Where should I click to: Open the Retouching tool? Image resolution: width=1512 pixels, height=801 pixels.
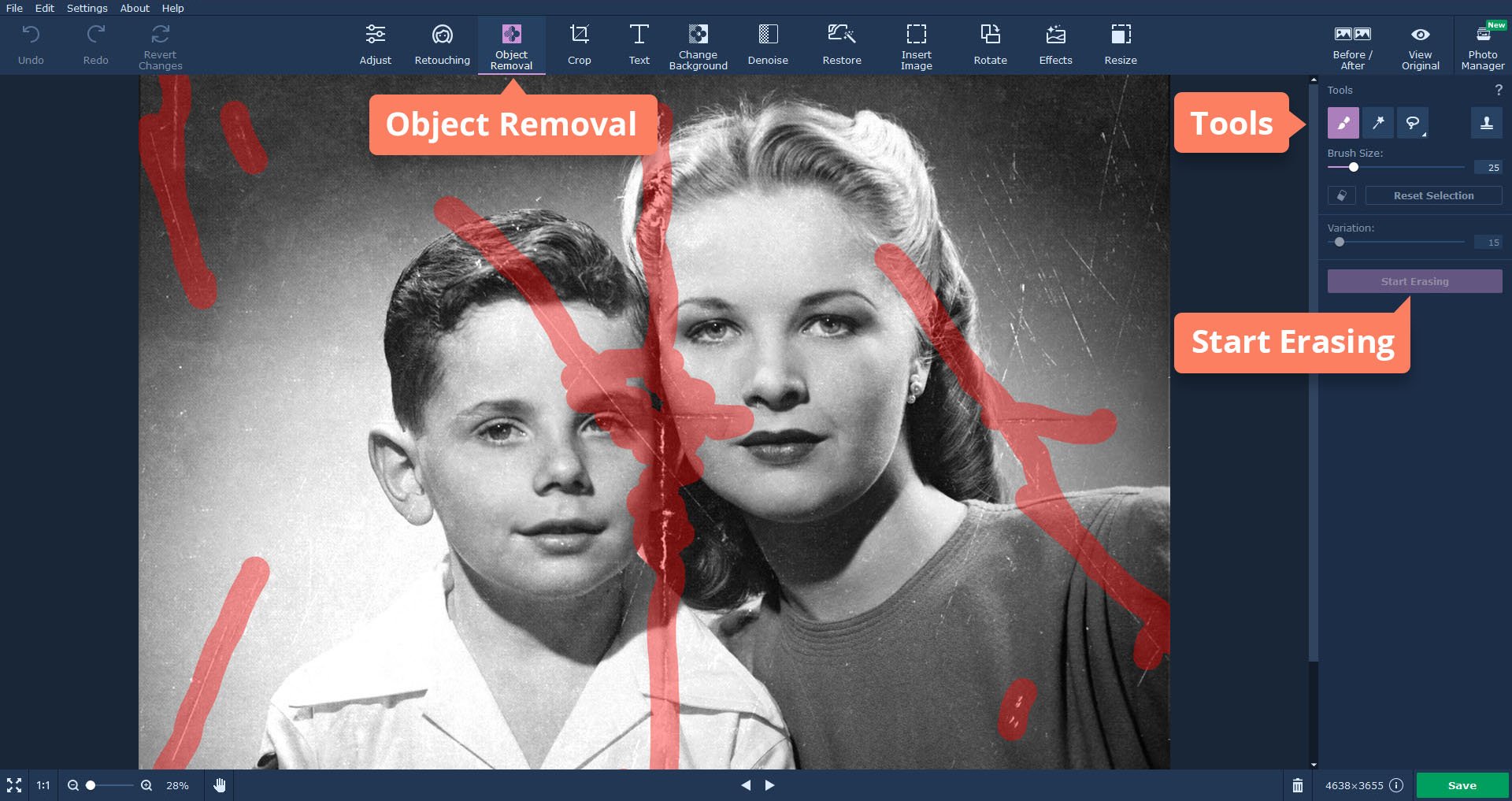(443, 45)
